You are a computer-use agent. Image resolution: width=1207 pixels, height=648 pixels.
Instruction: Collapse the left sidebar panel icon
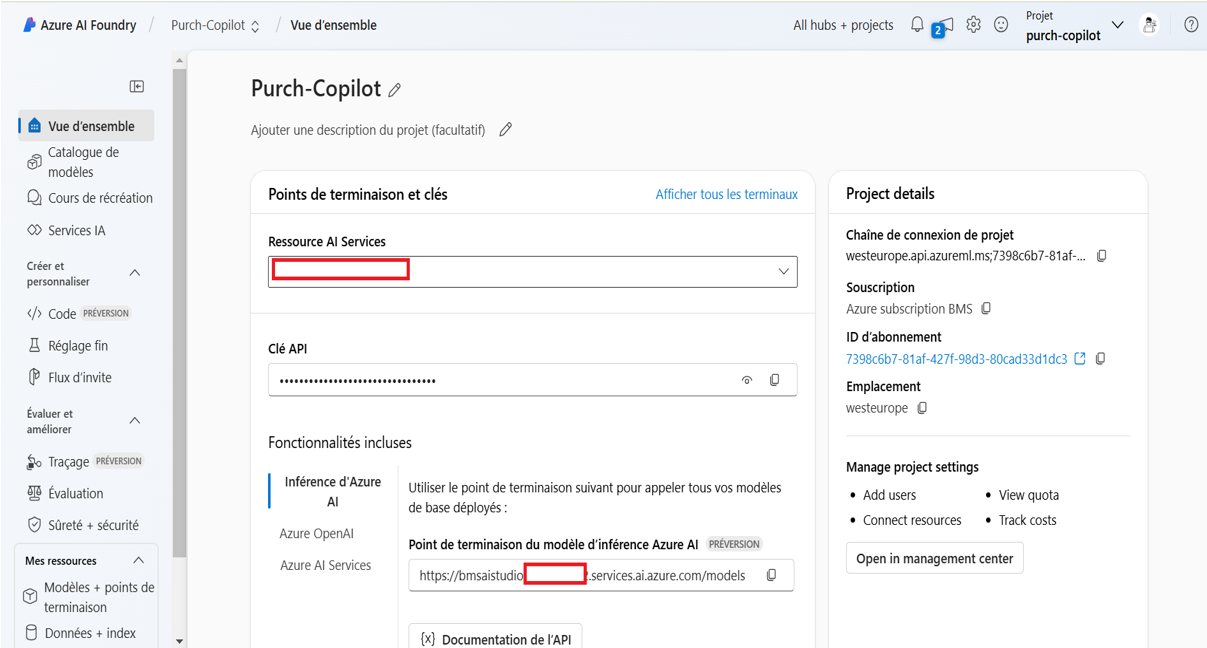click(137, 87)
